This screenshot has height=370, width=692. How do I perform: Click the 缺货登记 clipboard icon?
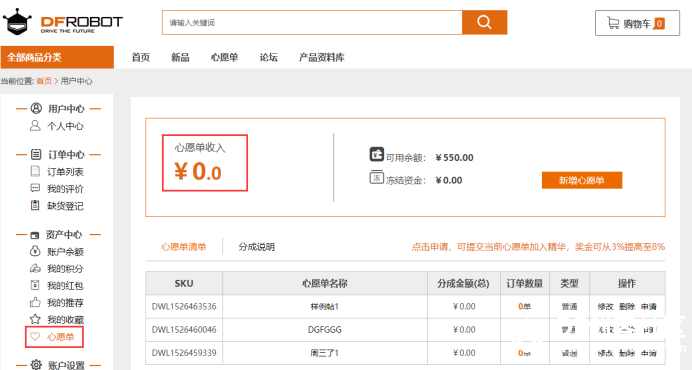coord(35,205)
